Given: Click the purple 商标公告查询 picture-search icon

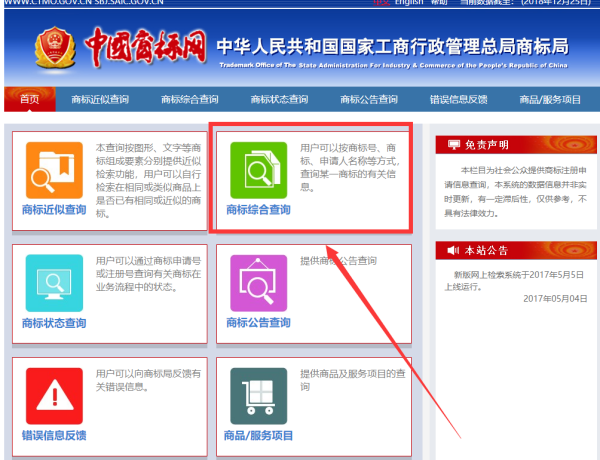Looking at the screenshot, I should tap(259, 283).
